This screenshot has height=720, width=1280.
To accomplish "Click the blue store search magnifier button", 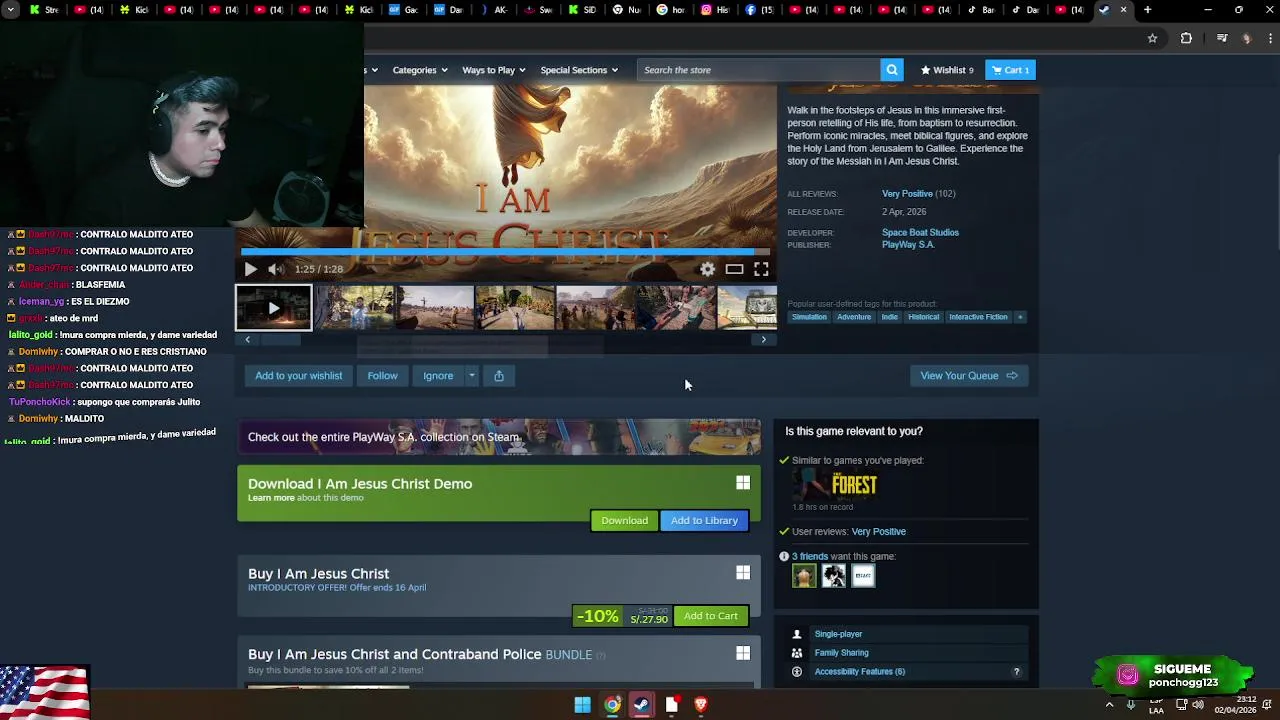I will click(x=891, y=70).
